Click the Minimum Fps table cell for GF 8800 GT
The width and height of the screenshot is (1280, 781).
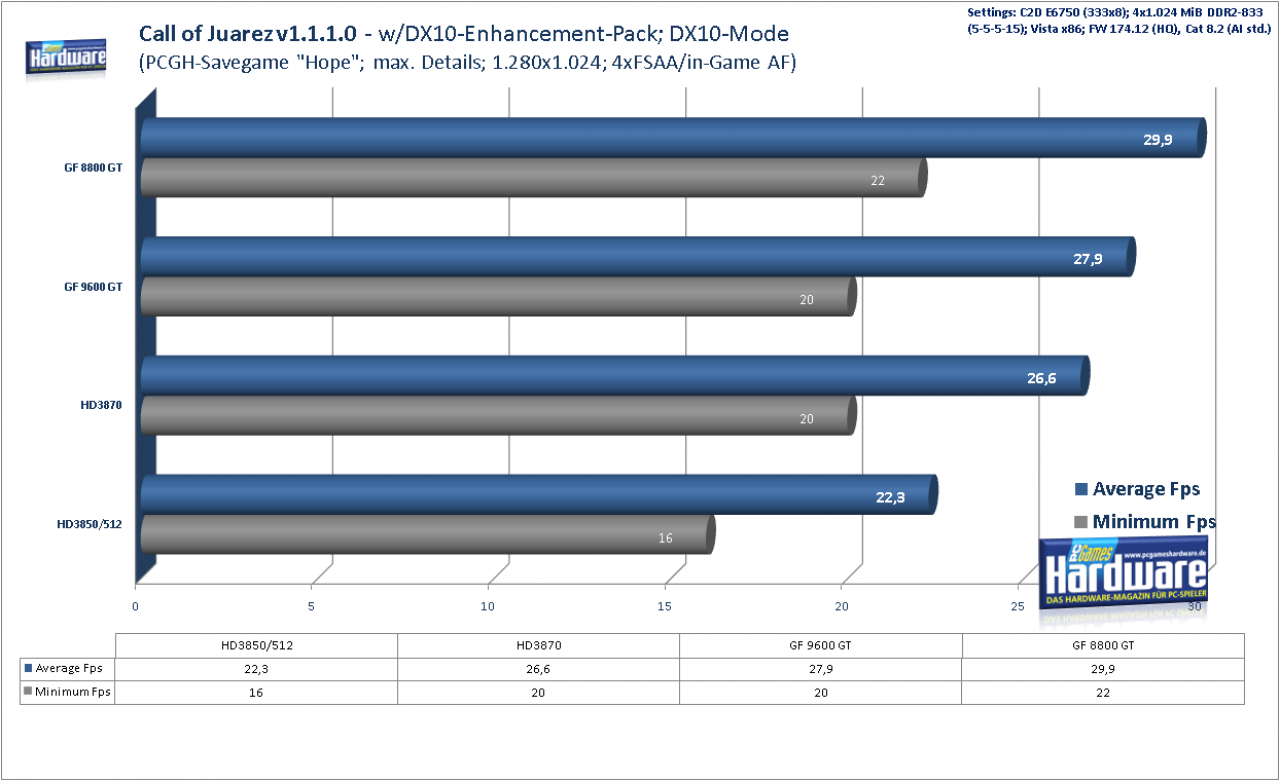pos(1104,691)
